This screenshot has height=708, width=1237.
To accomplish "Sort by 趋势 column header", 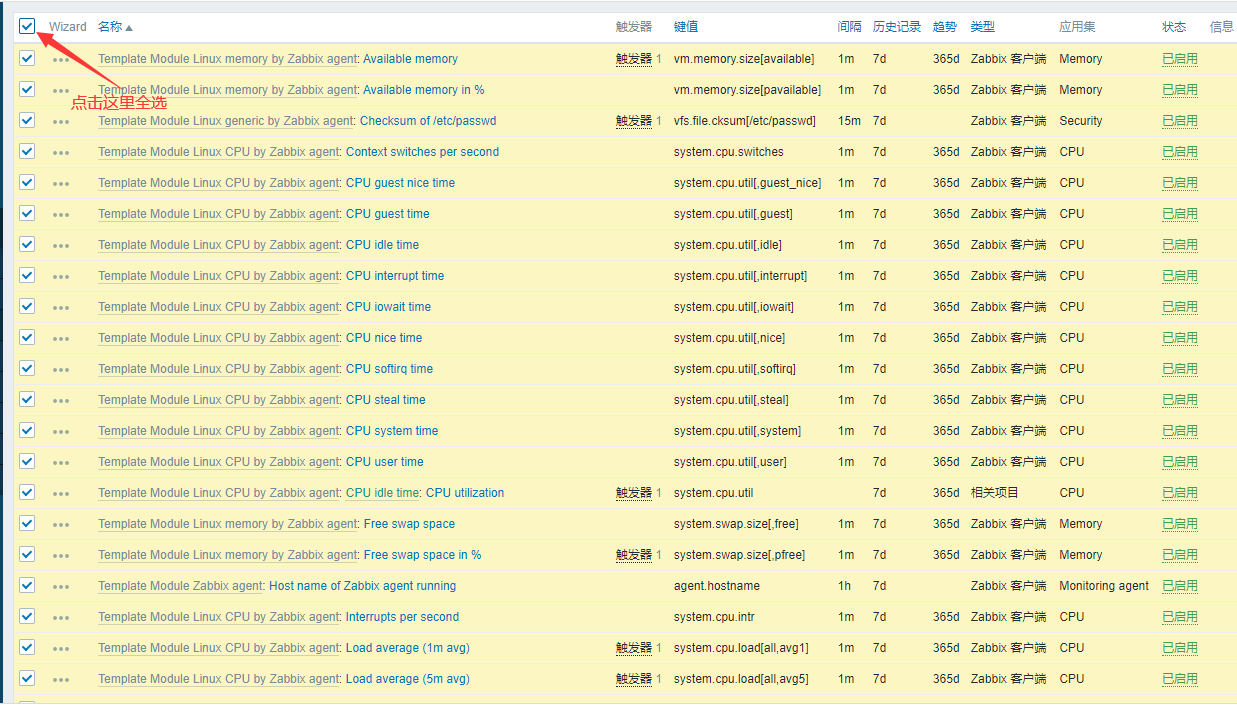I will pos(945,27).
